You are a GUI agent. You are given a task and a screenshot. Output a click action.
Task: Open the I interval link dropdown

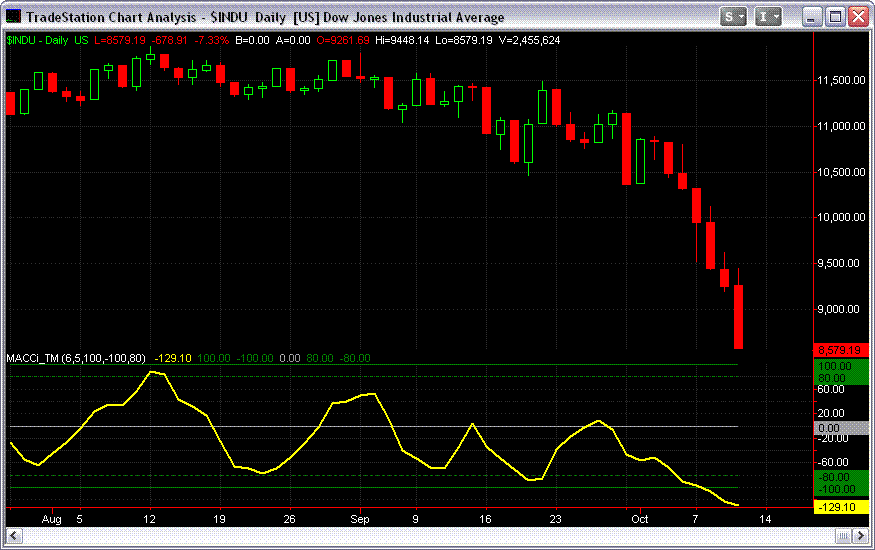[x=769, y=17]
